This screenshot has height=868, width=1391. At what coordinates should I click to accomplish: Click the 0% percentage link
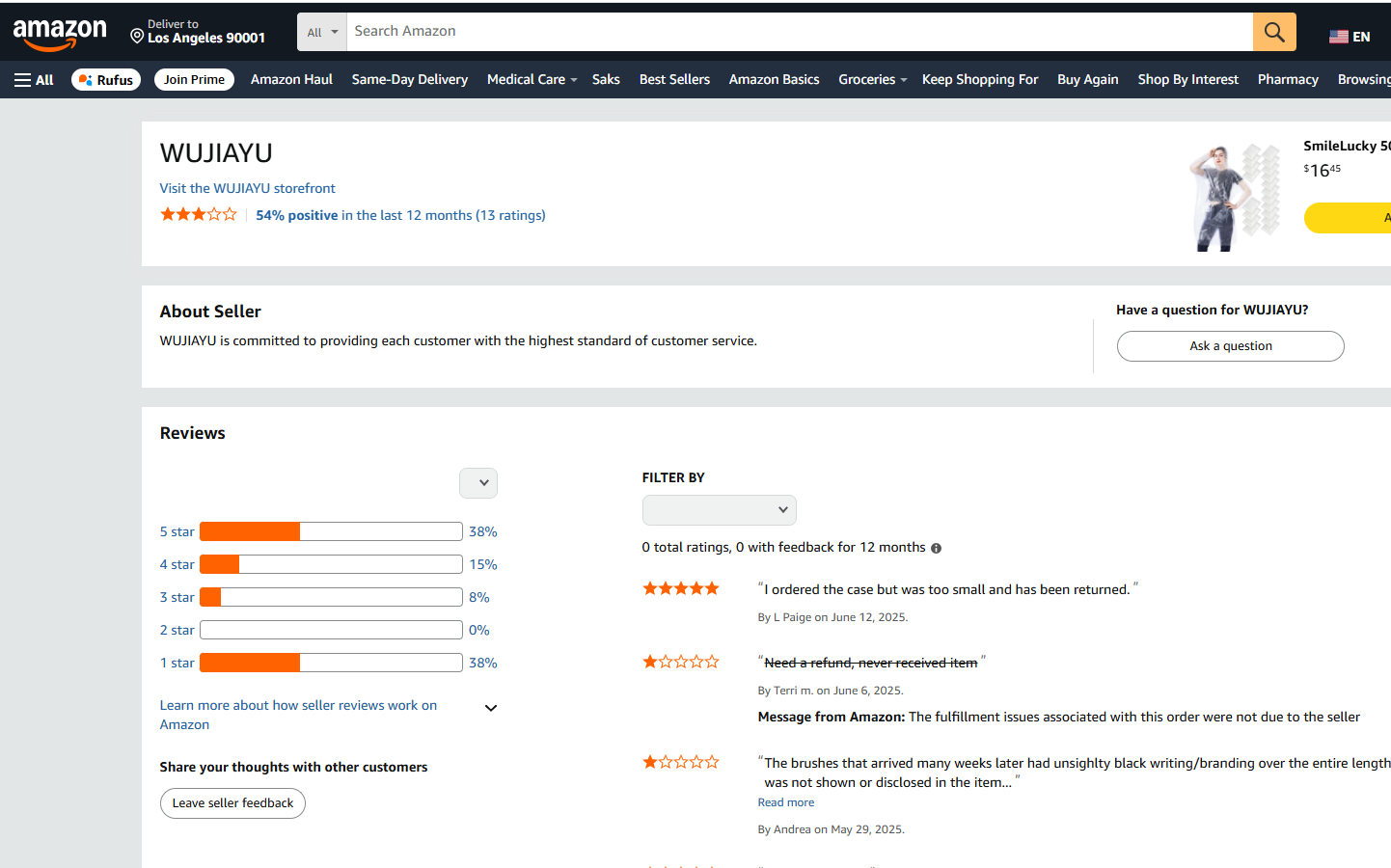coord(479,630)
